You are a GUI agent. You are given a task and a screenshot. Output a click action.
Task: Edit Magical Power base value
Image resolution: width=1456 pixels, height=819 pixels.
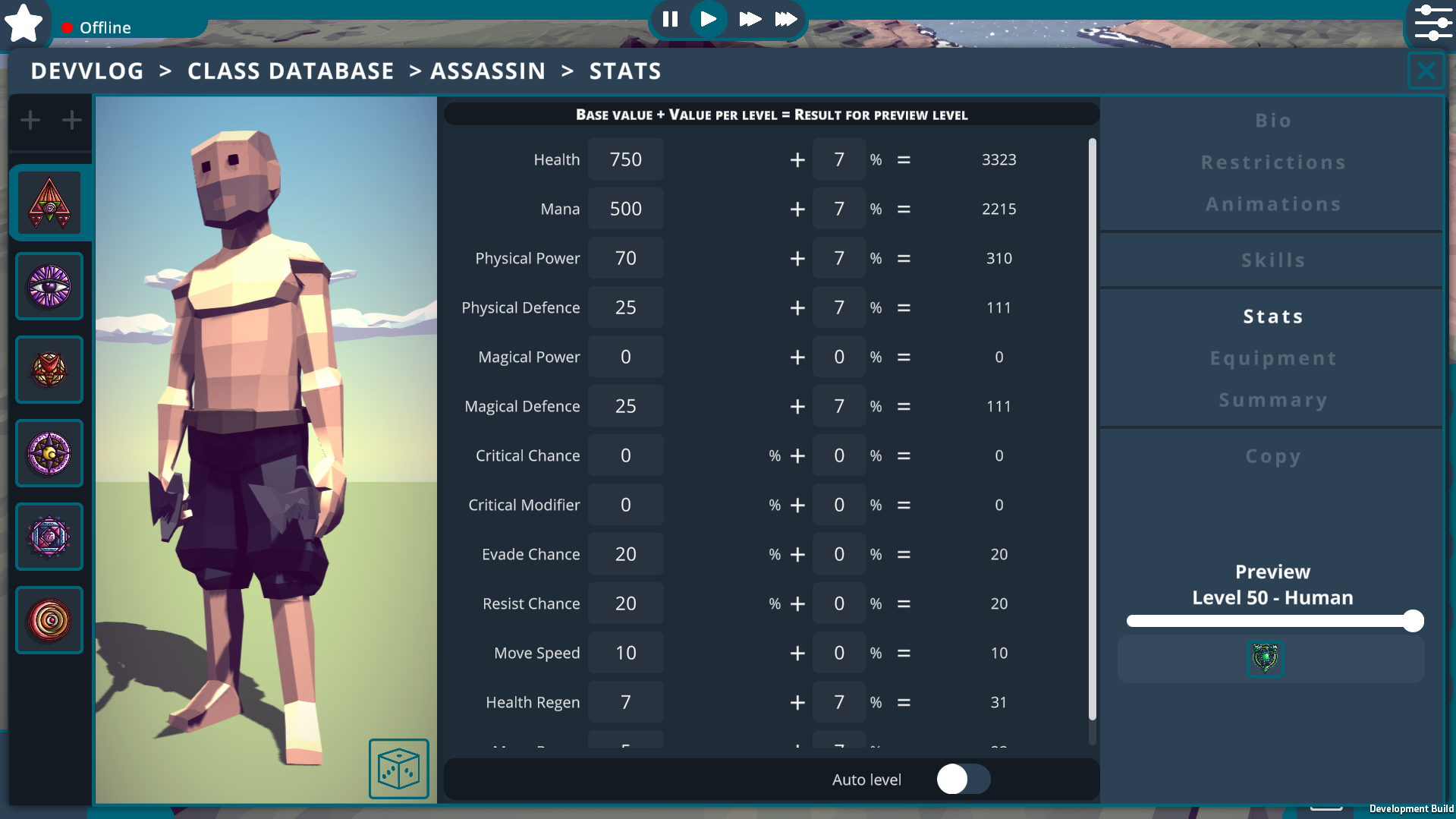pyautogui.click(x=626, y=357)
